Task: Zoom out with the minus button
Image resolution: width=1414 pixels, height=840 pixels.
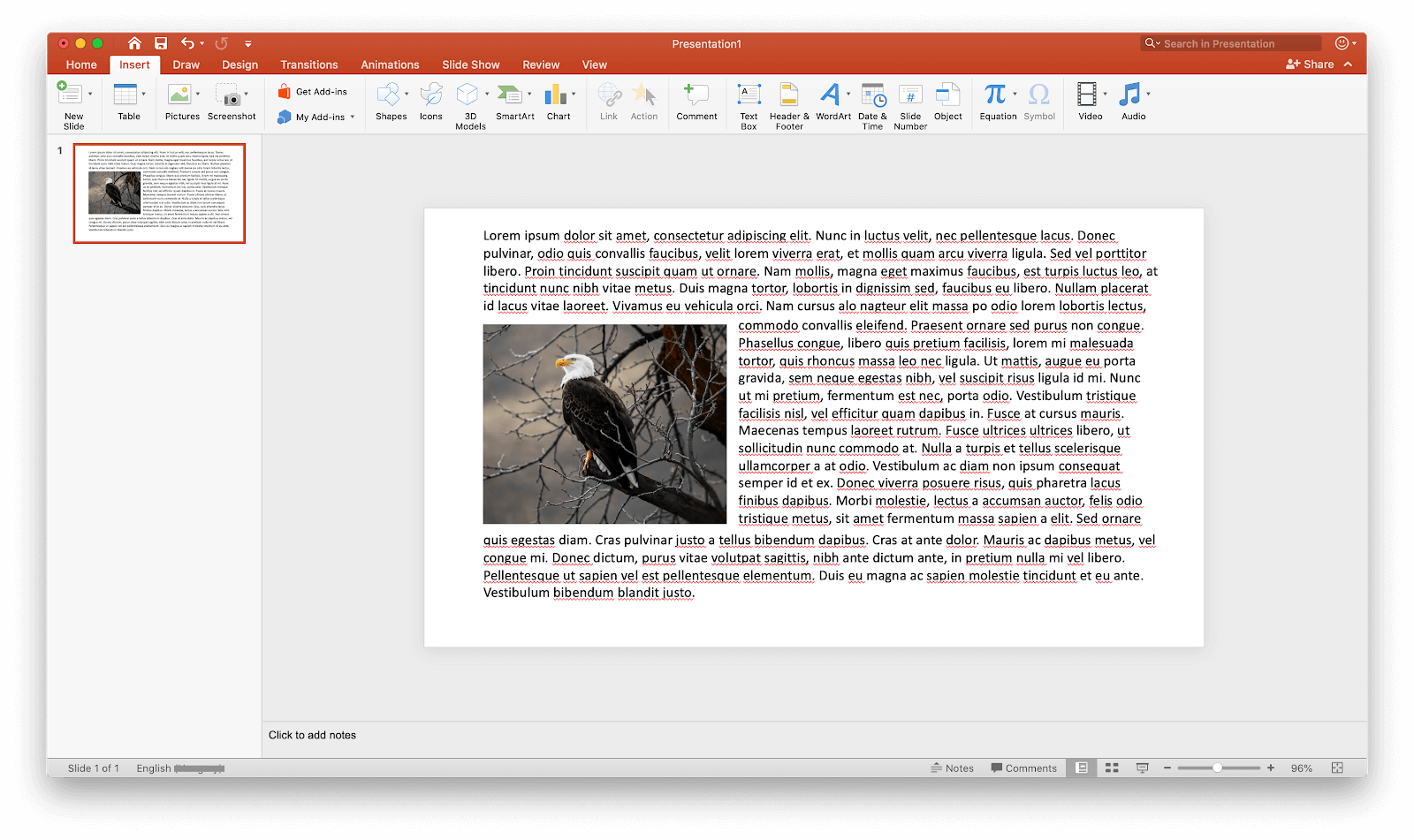Action: tap(1167, 768)
